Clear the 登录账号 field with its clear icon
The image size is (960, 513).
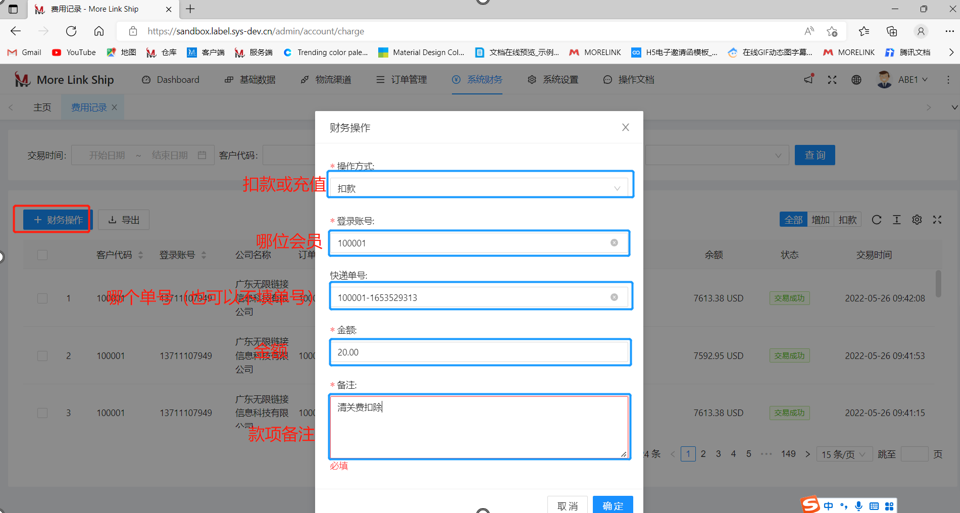click(614, 243)
